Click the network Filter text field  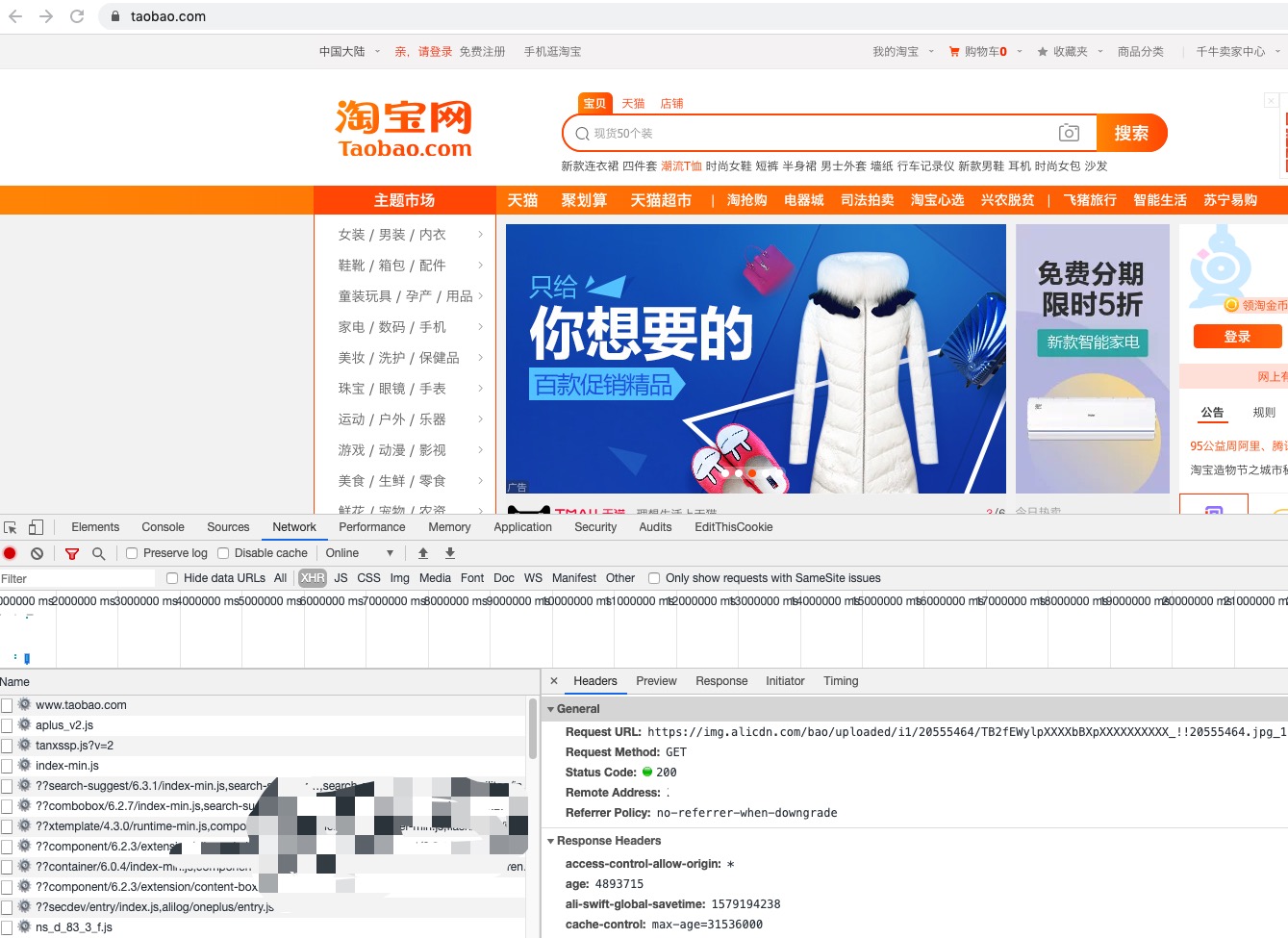(77, 578)
